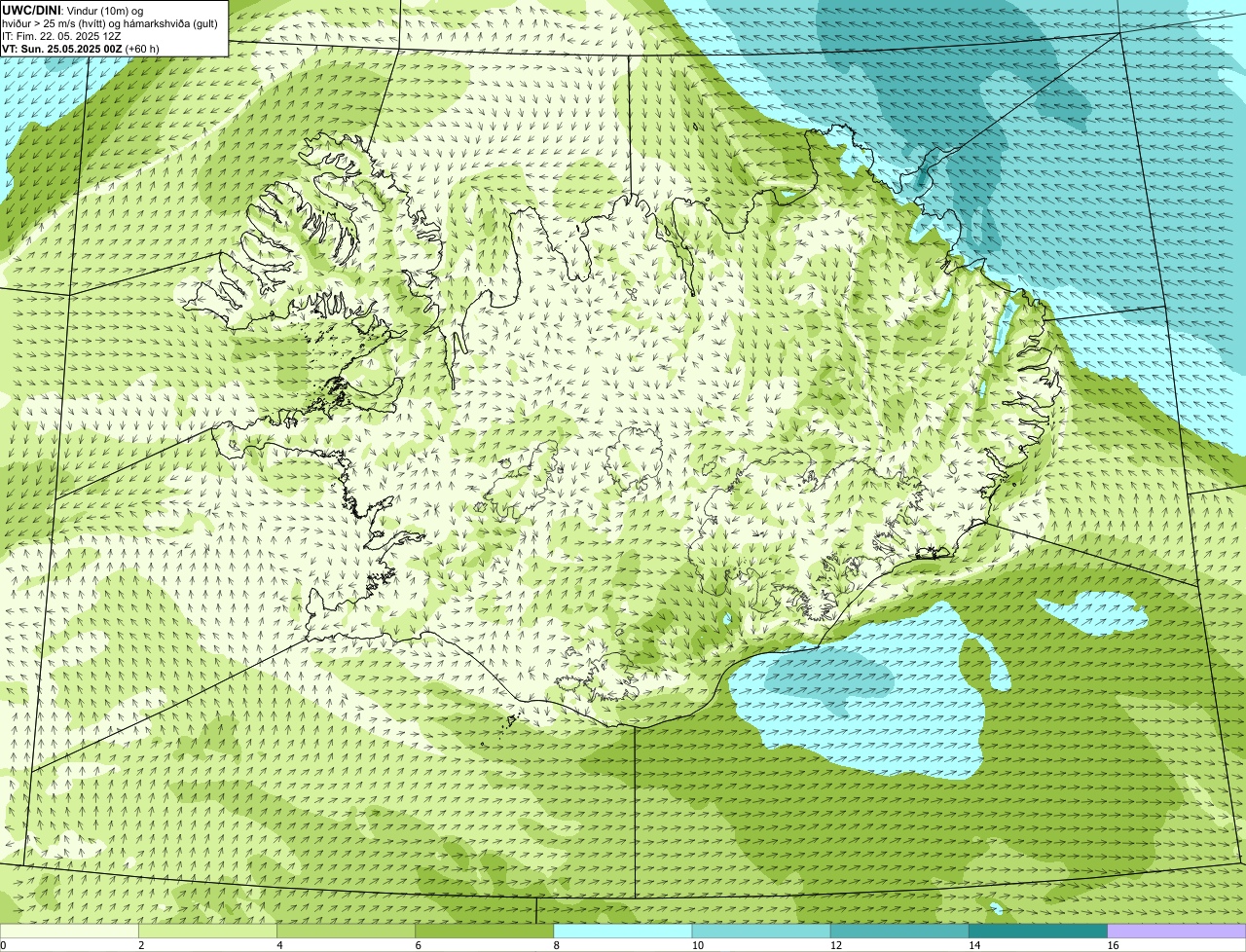
Task: Click the 10–12 teal legend swatch
Action: point(761,931)
